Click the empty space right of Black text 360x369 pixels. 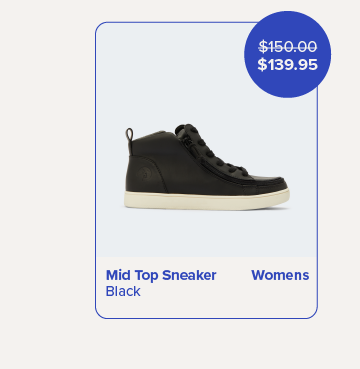(227, 293)
